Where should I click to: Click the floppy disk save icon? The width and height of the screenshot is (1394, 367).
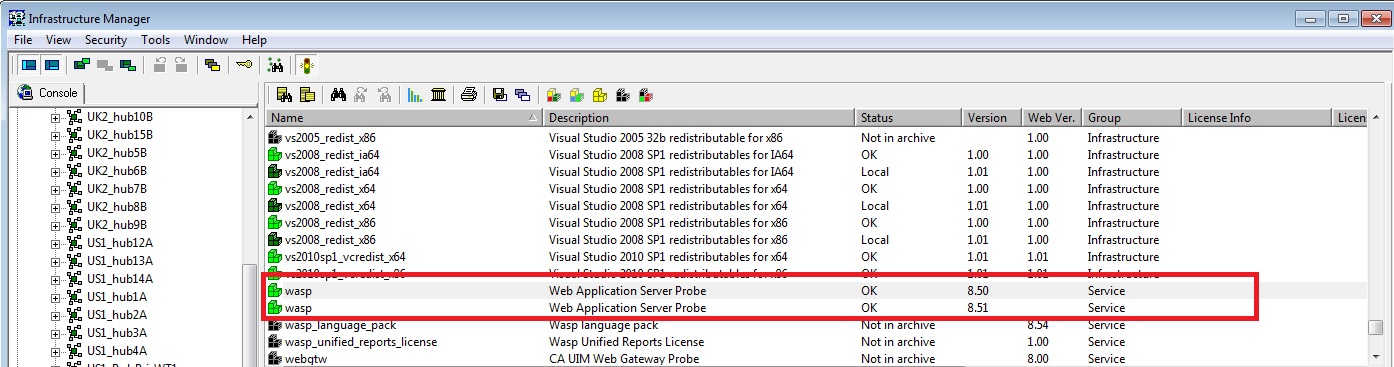click(x=499, y=95)
